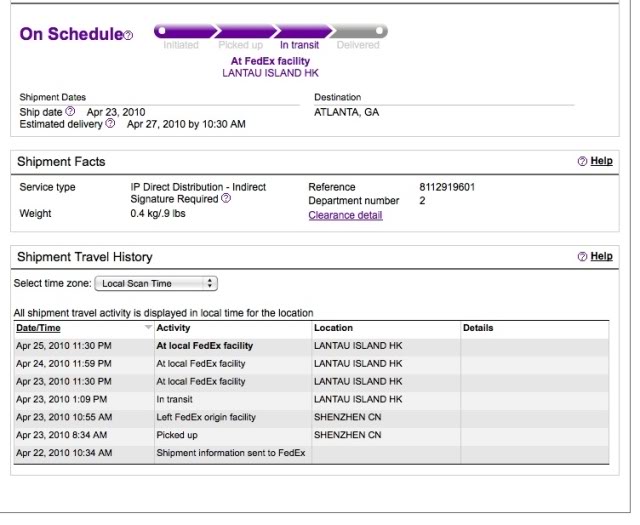This screenshot has height=525, width=640.
Task: Sort by the Date/Time column header
Action: coord(36,328)
